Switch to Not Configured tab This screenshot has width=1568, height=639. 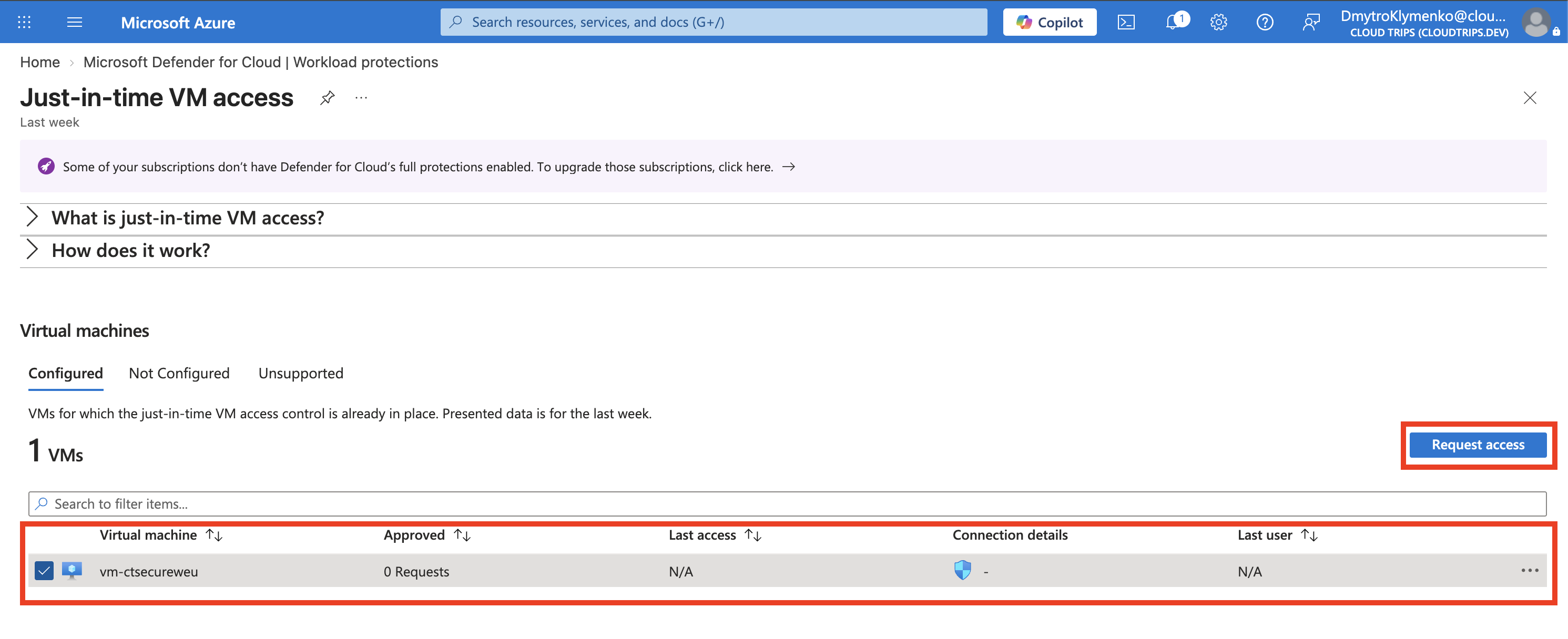click(x=179, y=373)
